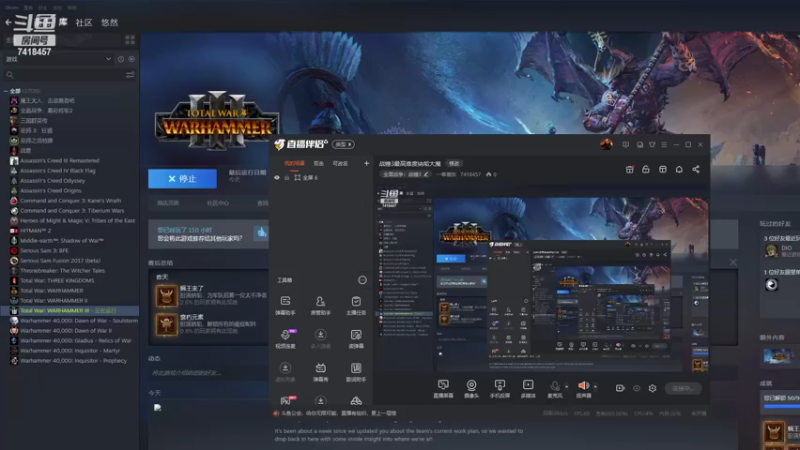Image resolution: width=800 pixels, height=450 pixels.
Task: Click the recent-activity clock icon in Steam sidebar
Action: (x=121, y=59)
